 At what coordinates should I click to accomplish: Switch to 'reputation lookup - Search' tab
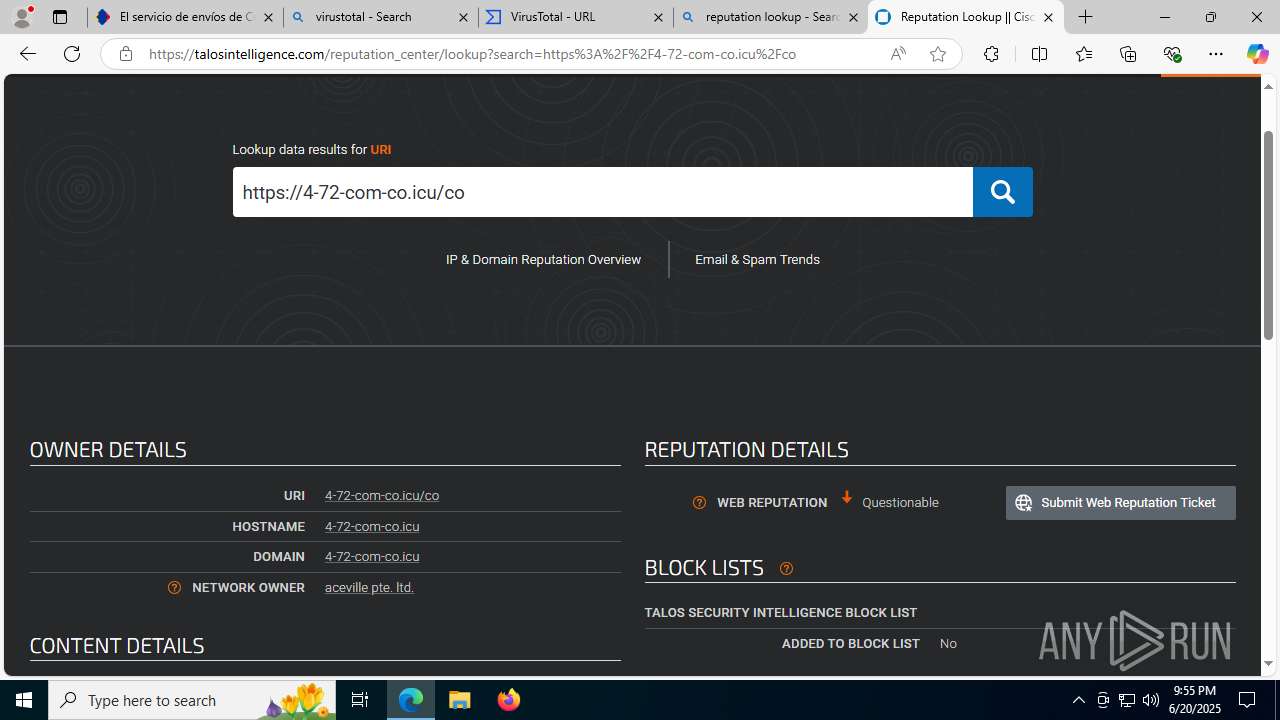pos(770,17)
